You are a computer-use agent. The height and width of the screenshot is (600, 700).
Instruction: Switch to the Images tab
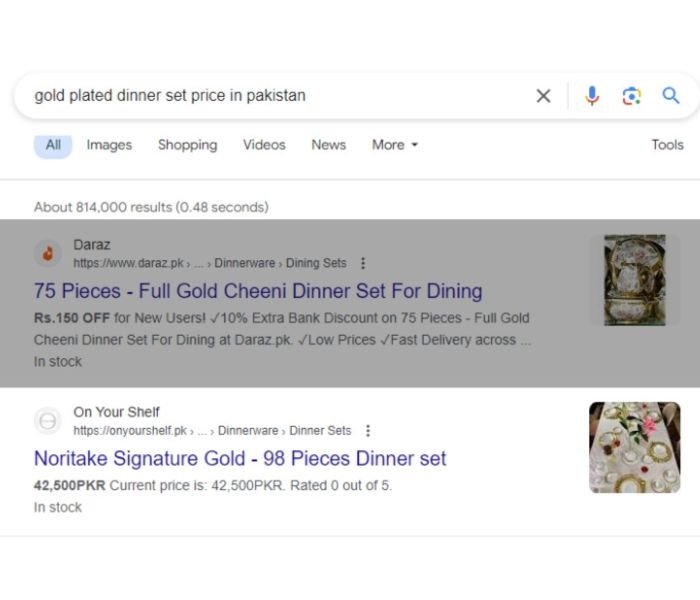109,145
